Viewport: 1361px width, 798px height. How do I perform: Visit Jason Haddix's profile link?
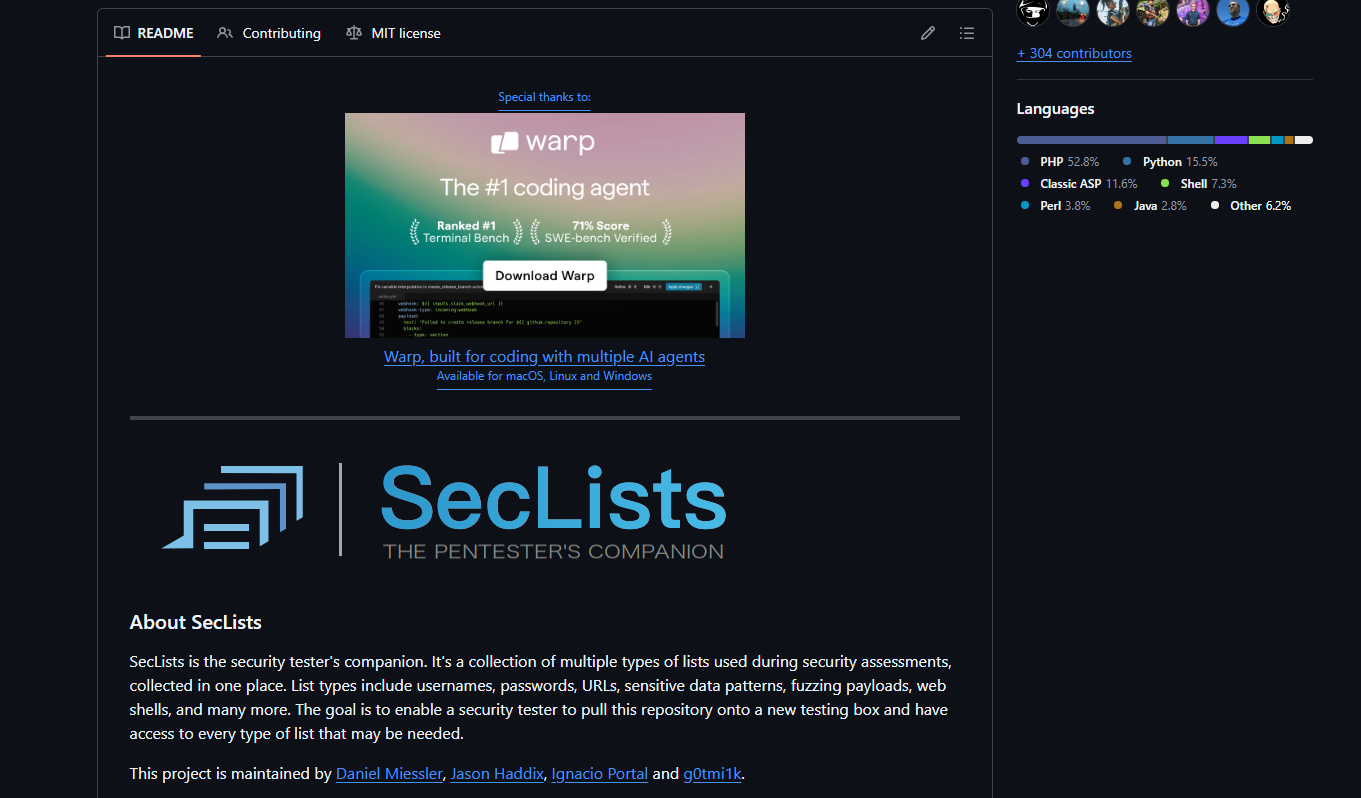pyautogui.click(x=497, y=774)
